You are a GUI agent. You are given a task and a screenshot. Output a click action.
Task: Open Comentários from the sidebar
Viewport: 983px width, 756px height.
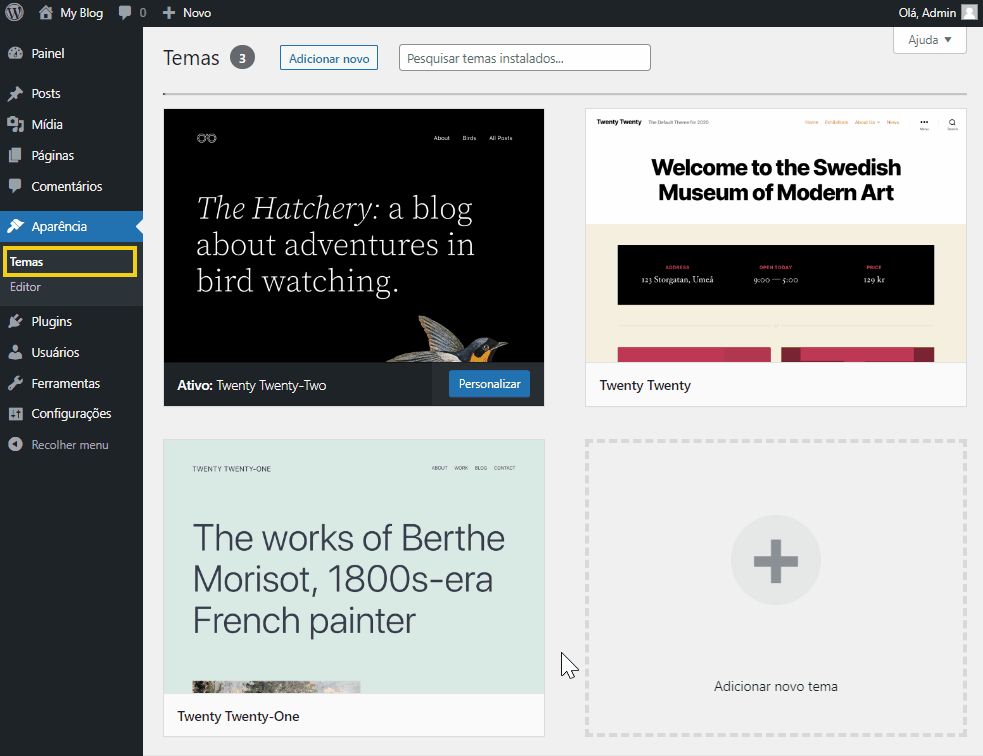(71, 186)
